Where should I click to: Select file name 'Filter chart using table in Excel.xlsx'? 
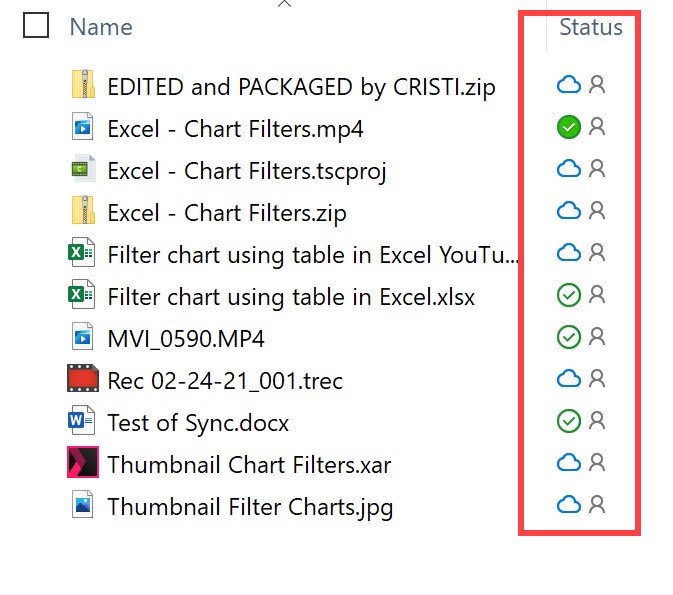pyautogui.click(x=291, y=297)
